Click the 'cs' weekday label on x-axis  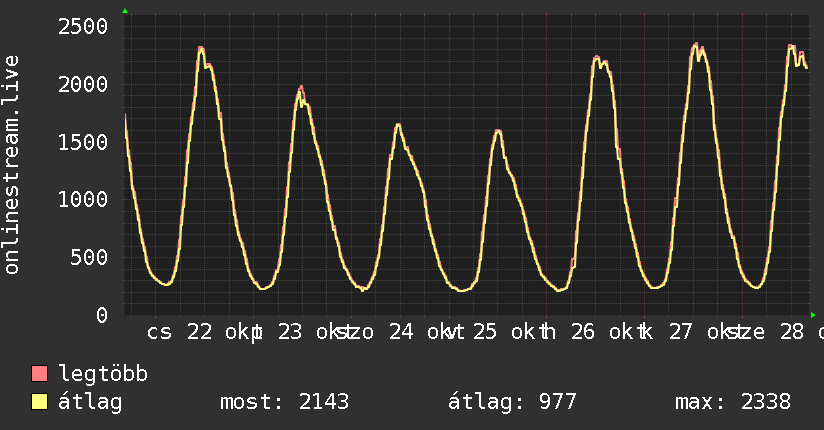coord(159,333)
